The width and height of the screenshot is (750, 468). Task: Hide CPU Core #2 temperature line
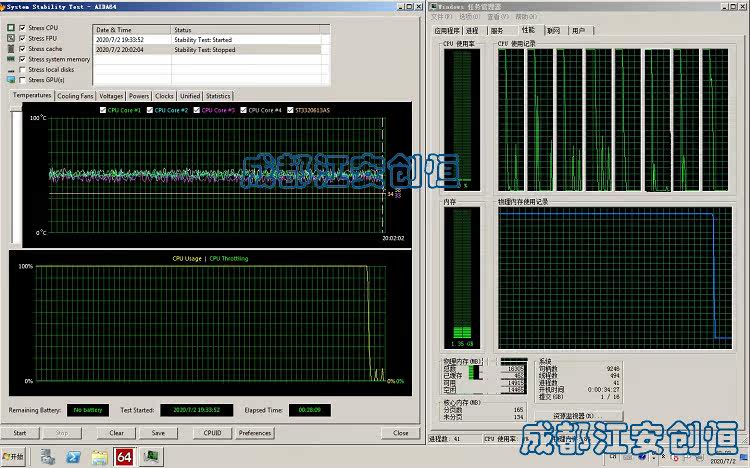pyautogui.click(x=150, y=110)
